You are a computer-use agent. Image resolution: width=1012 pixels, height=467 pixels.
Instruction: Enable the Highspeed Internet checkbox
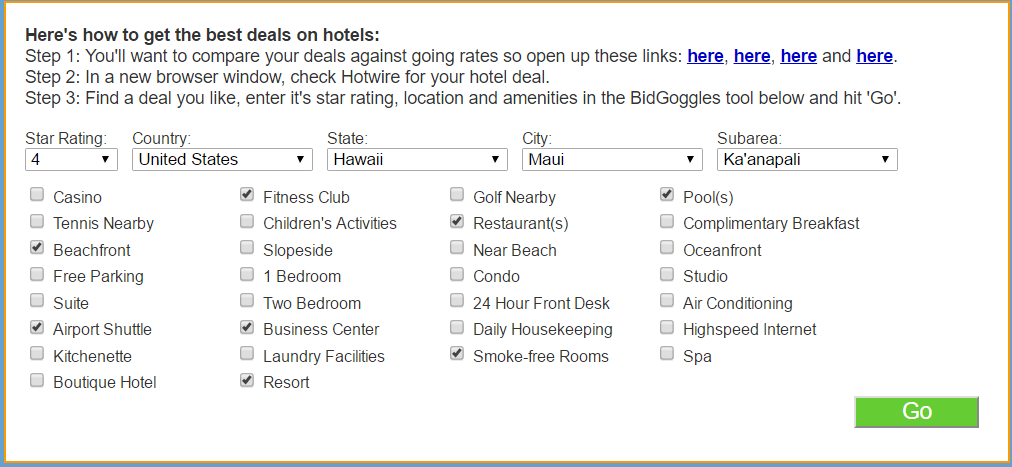click(x=667, y=328)
